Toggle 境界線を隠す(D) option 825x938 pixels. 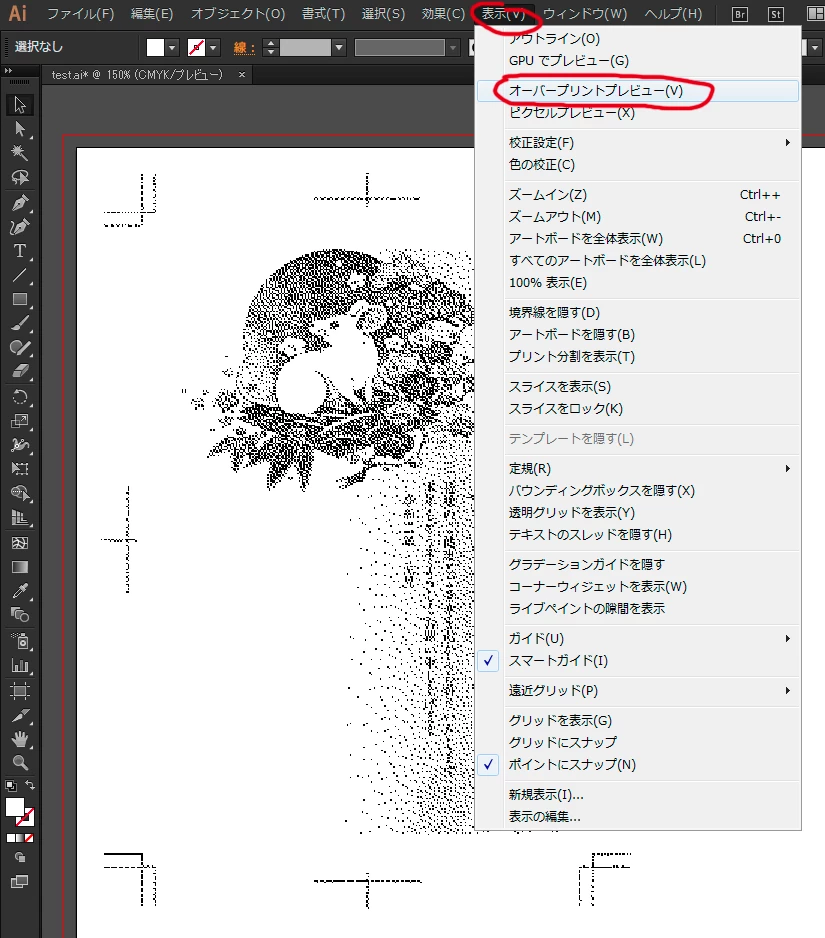pos(638,312)
